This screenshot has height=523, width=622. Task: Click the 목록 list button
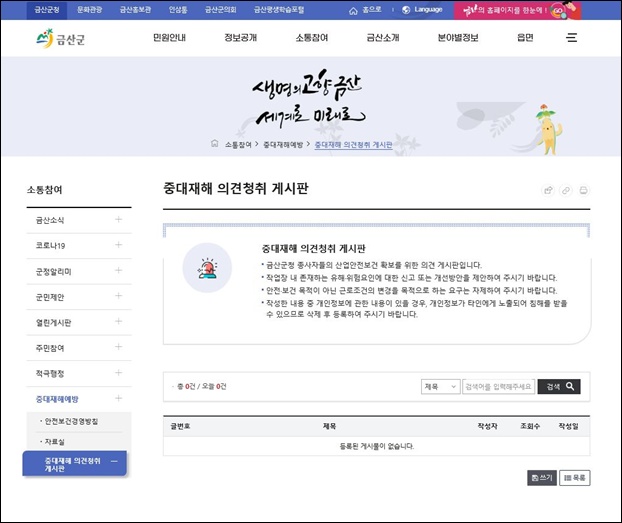click(x=575, y=478)
